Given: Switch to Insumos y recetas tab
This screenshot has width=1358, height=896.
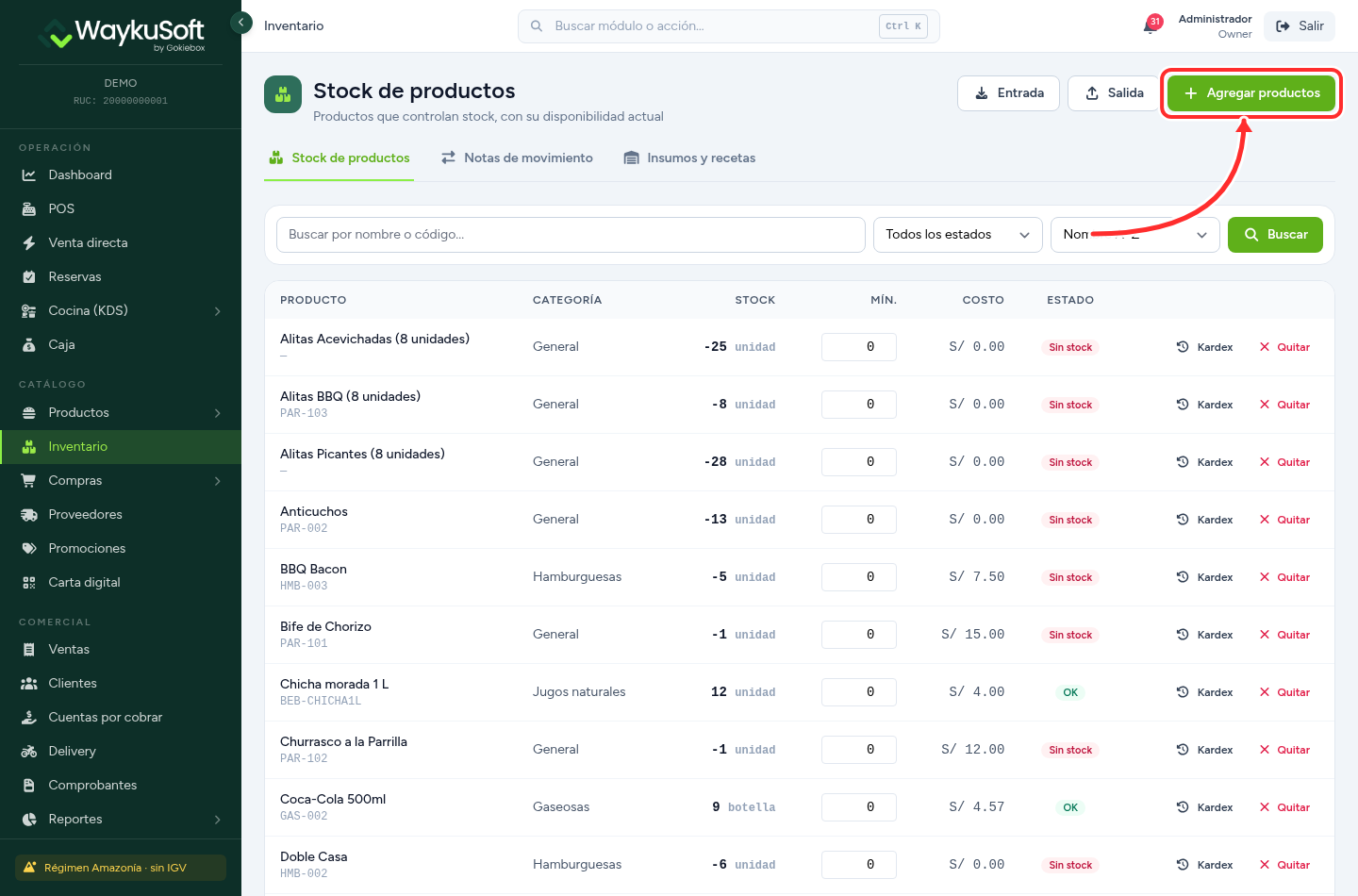Looking at the screenshot, I should click(x=689, y=158).
